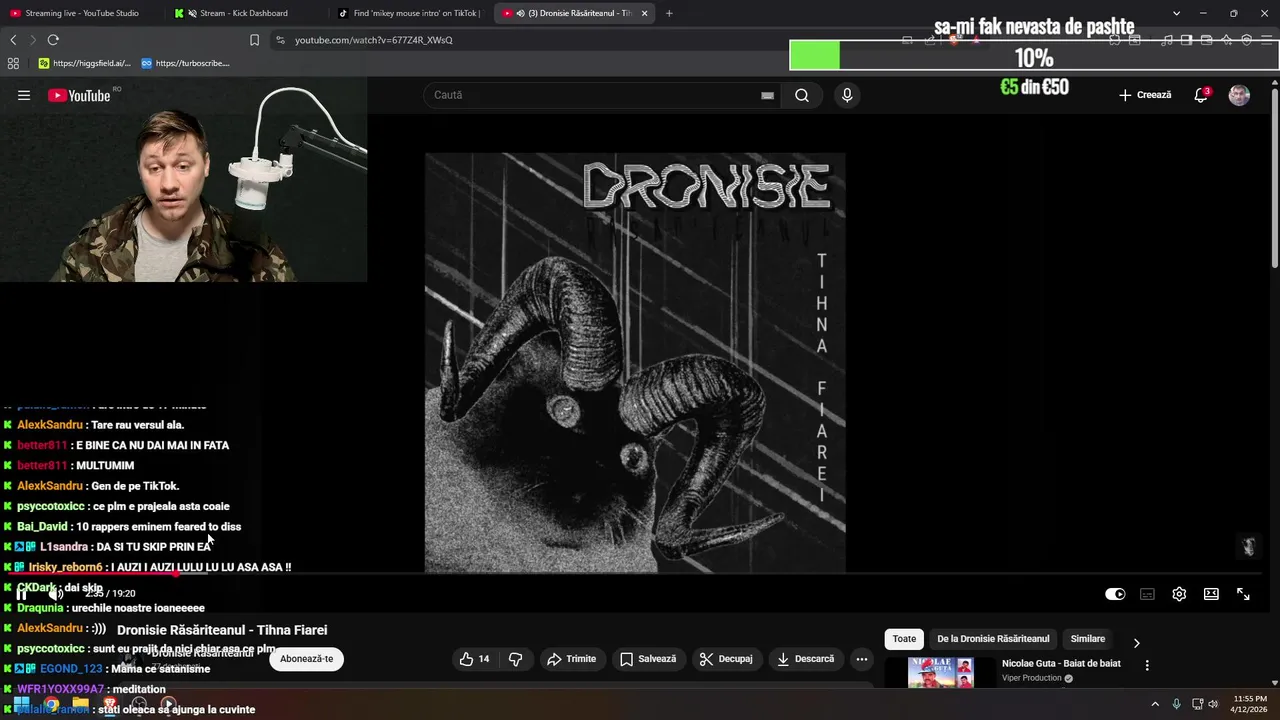
Task: Open higgsfield.ai bookmark
Action: (x=85, y=63)
